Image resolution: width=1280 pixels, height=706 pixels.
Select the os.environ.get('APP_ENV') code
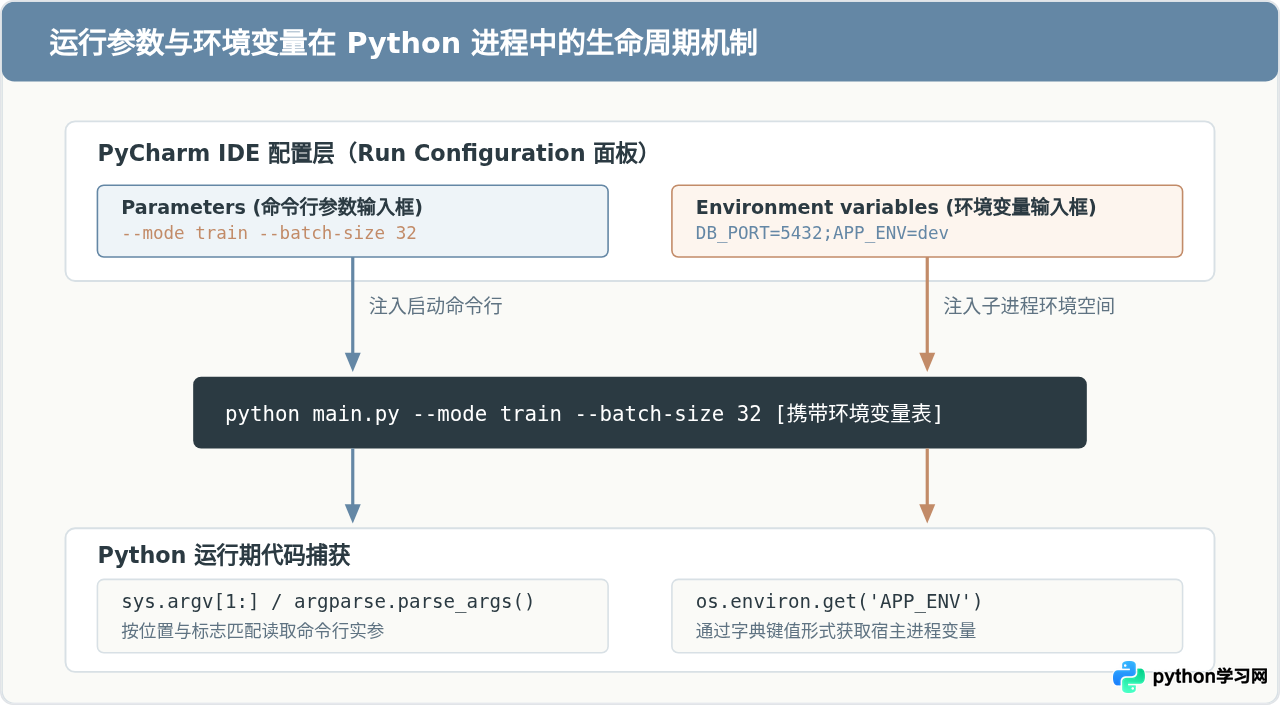839,602
